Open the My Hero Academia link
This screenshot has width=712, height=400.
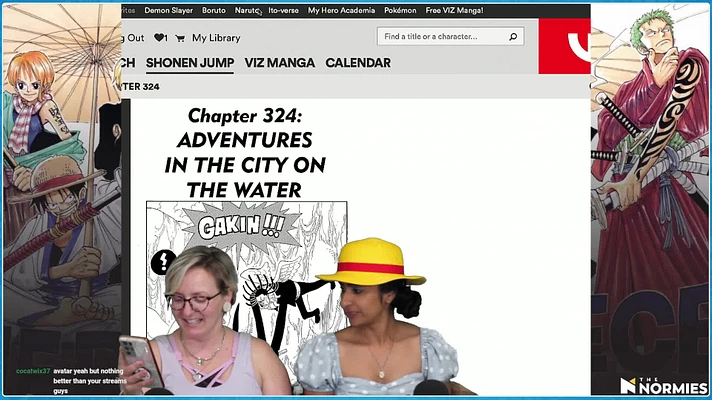click(x=341, y=10)
